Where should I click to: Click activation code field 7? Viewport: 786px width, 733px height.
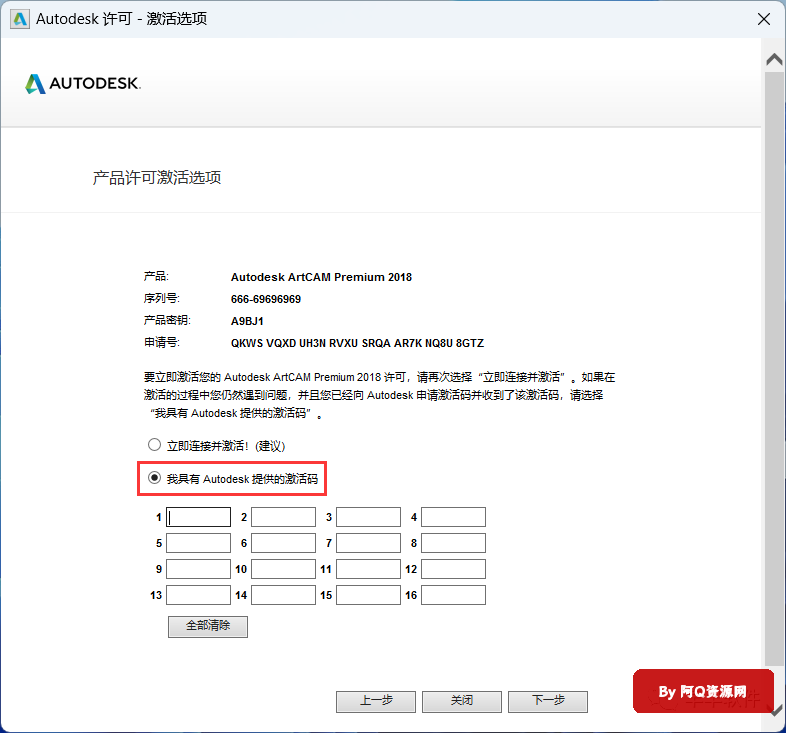point(368,543)
